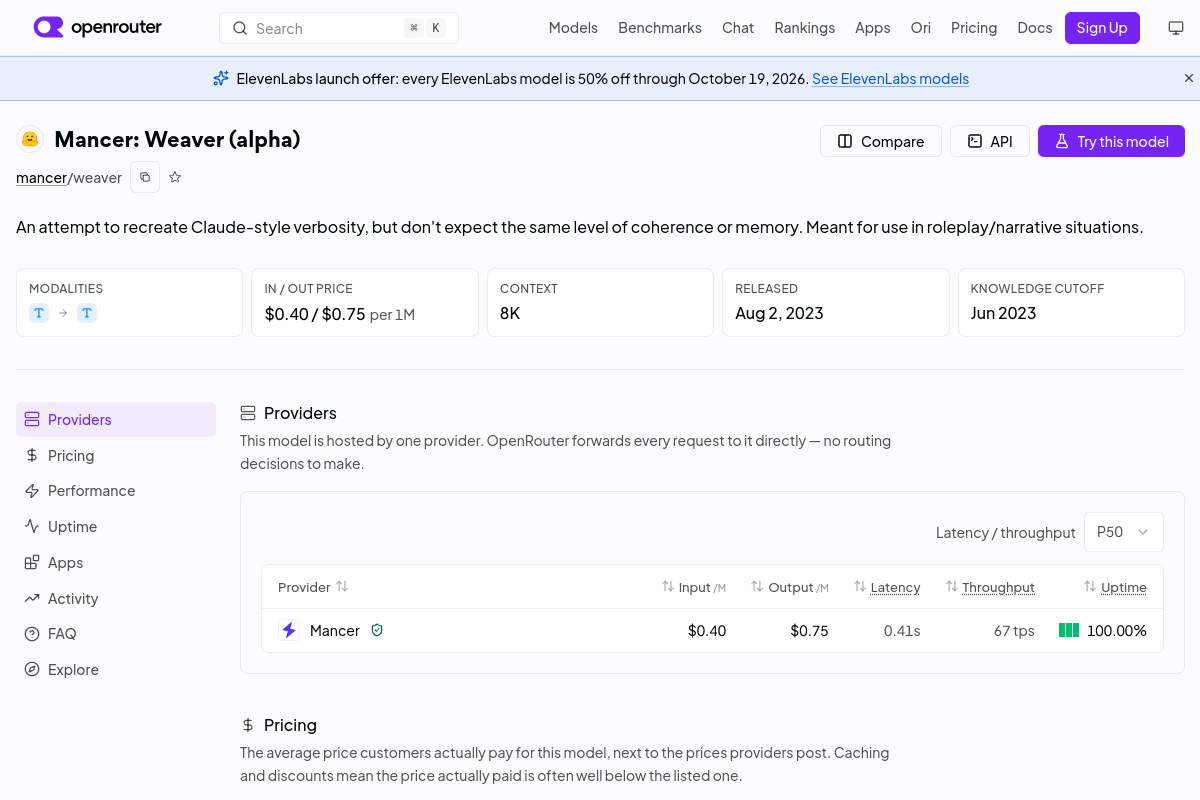
Task: Select Providers in the sidebar
Action: click(116, 419)
